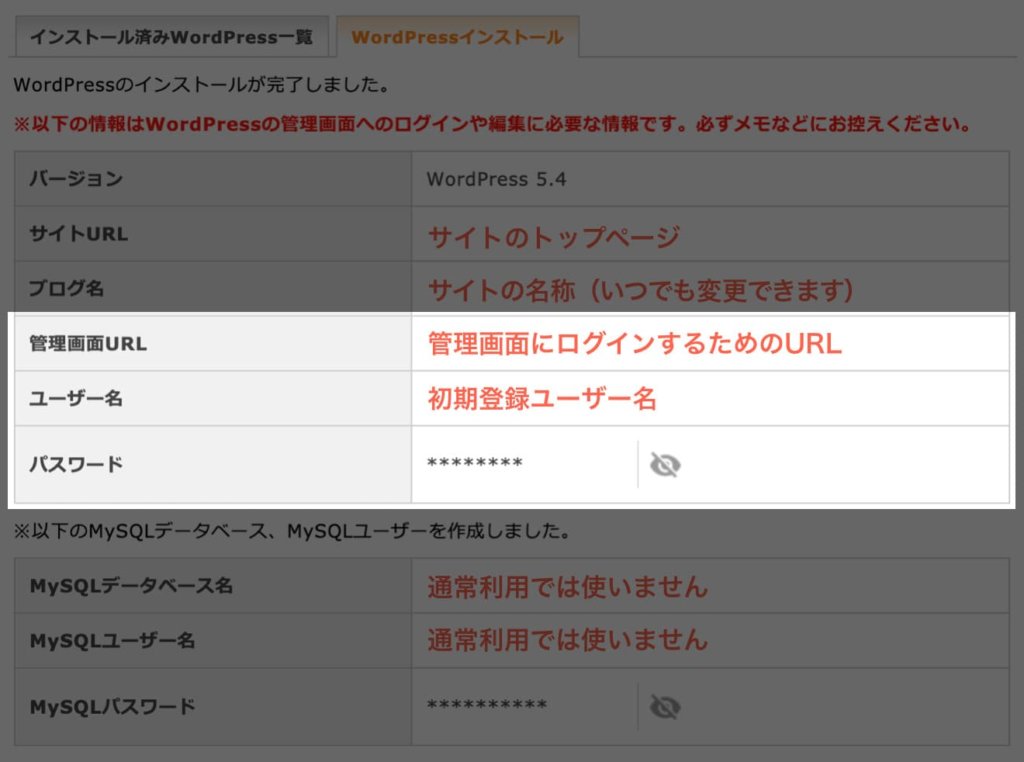Screen dimensions: 1024x762
Task: Click the masked パスワード value field
Action: pyautogui.click(x=475, y=463)
